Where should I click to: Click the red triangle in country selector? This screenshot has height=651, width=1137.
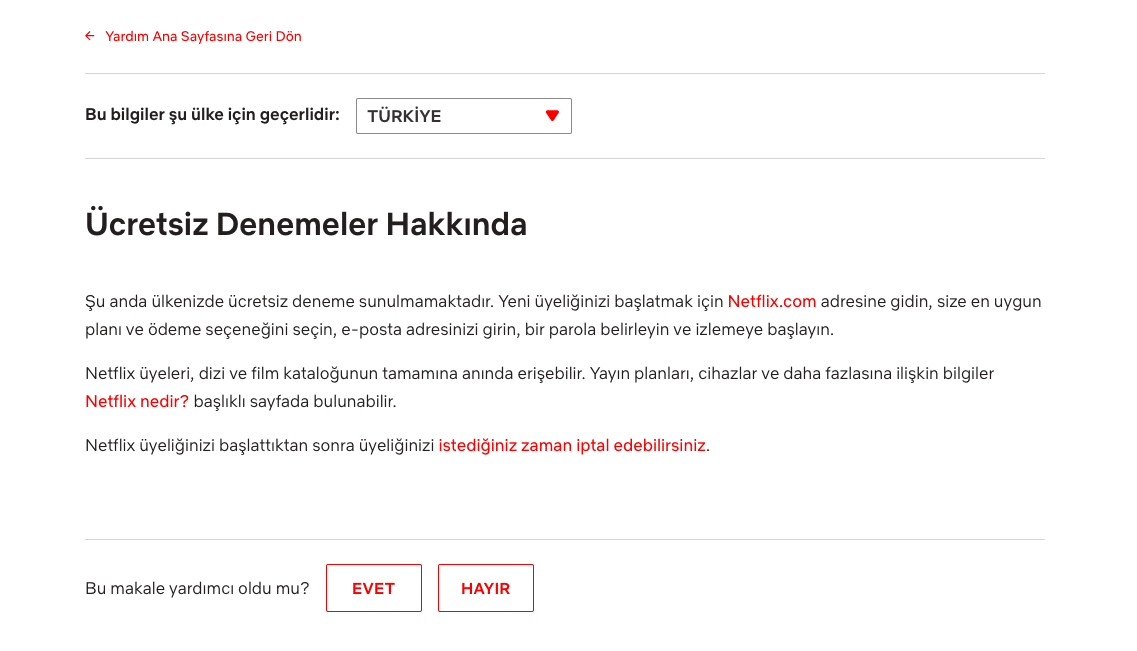[x=552, y=116]
